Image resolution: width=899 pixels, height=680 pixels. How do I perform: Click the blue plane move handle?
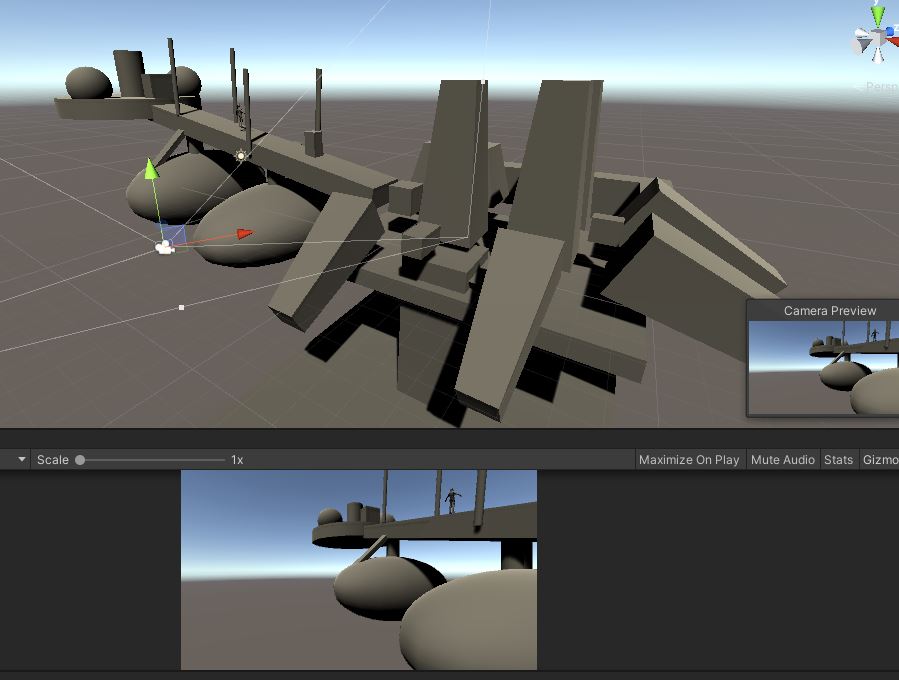pos(175,234)
